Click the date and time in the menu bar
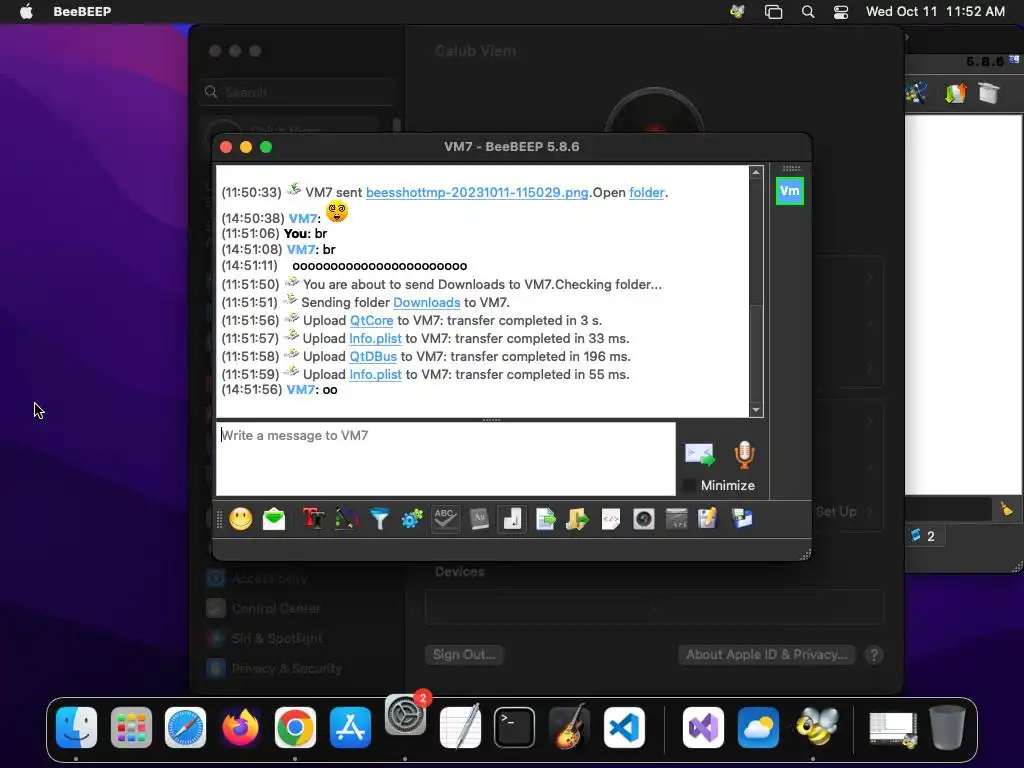The width and height of the screenshot is (1024, 768). [x=935, y=11]
